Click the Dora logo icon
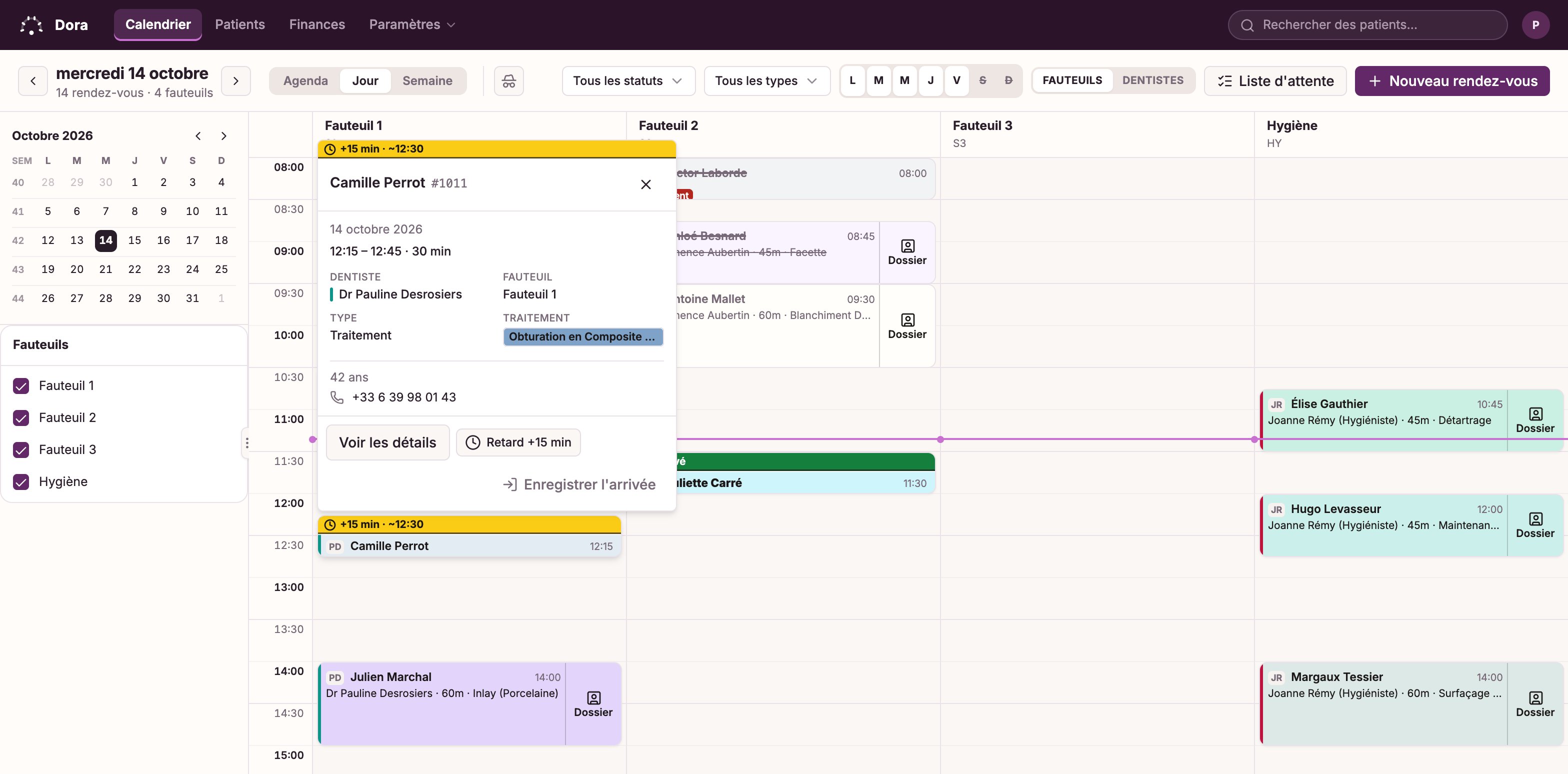This screenshot has height=774, width=1568. 31,25
